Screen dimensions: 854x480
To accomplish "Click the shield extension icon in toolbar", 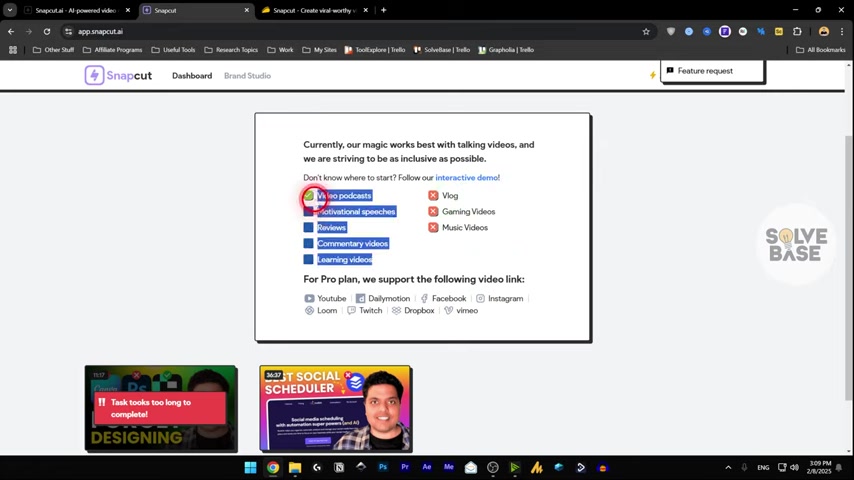I will (x=671, y=32).
